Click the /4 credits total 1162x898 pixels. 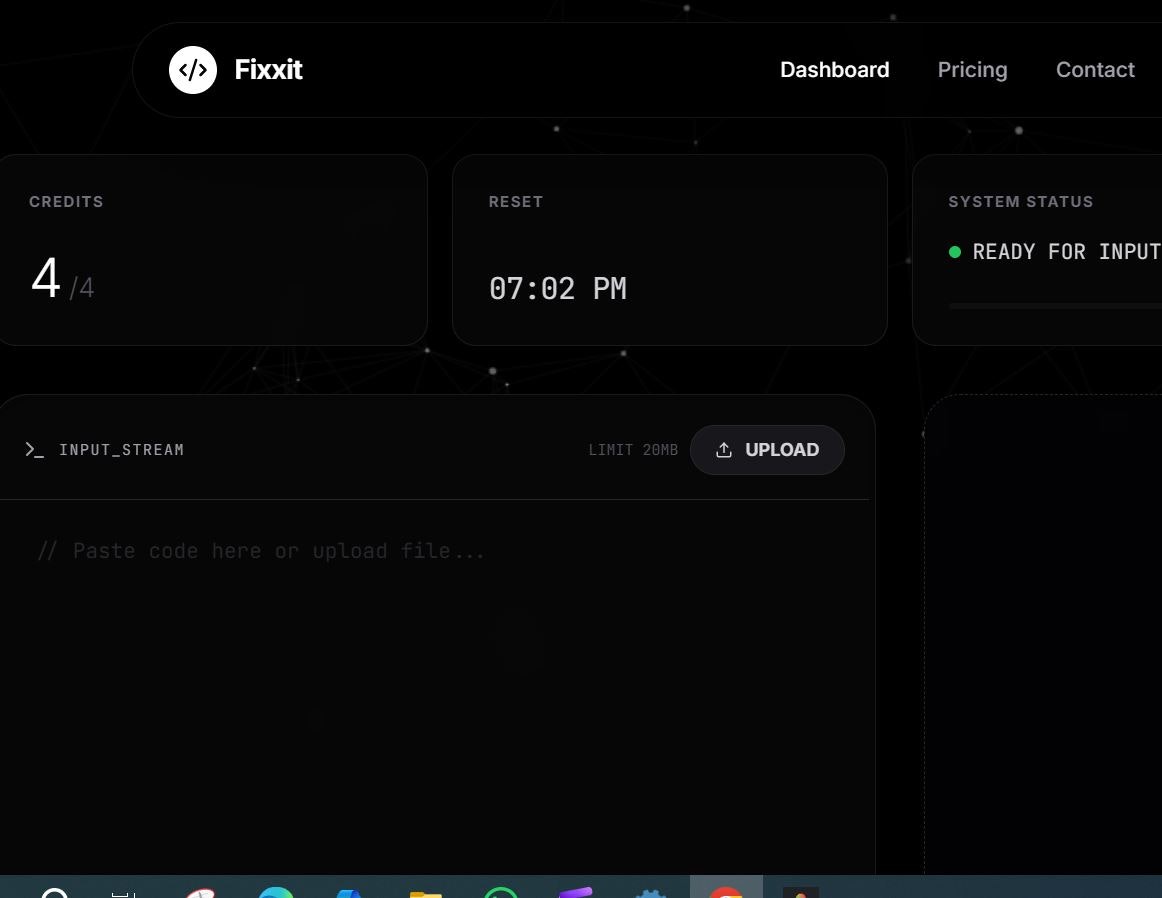pos(82,287)
